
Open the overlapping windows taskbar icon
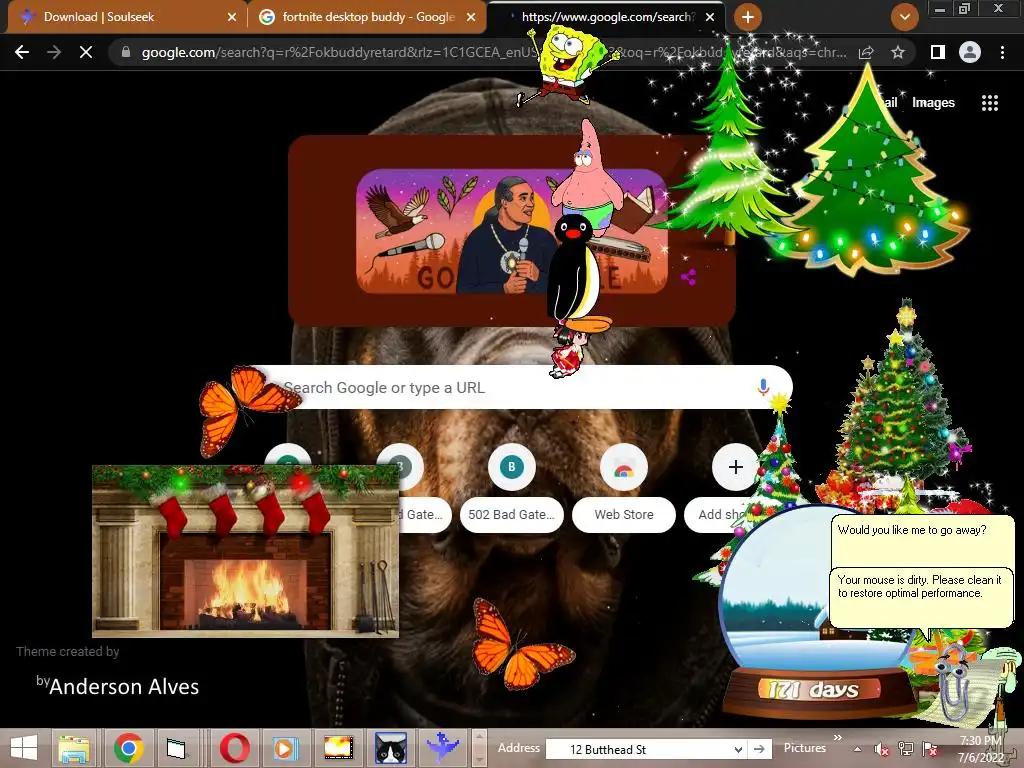tap(175, 748)
